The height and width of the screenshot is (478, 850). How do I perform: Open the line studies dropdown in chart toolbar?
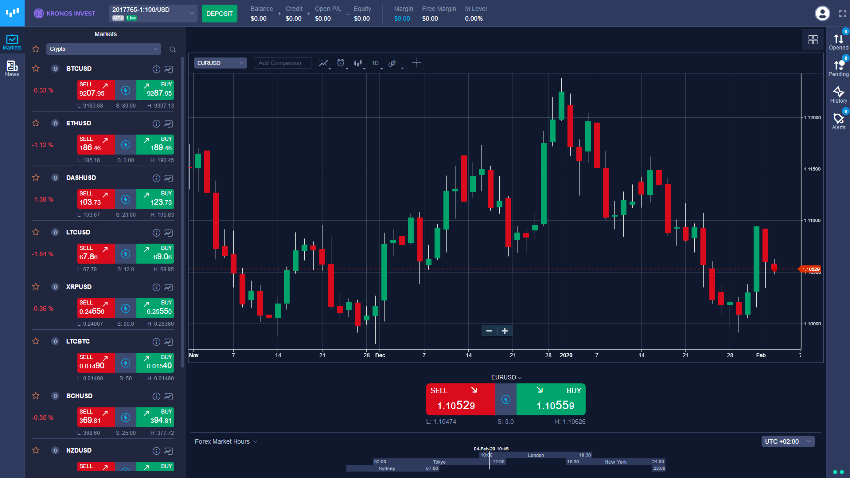point(324,63)
